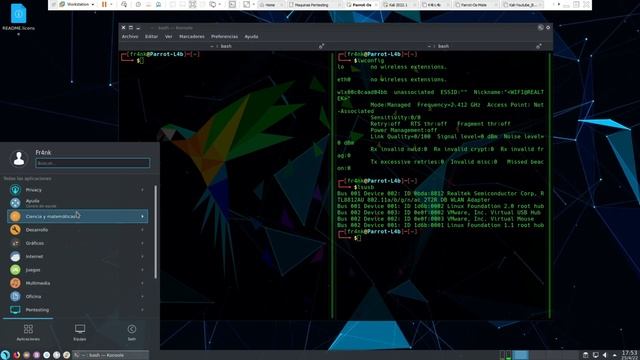Click the Fr4nk user avatar
Viewport: 640px width, 360px height.
19,158
